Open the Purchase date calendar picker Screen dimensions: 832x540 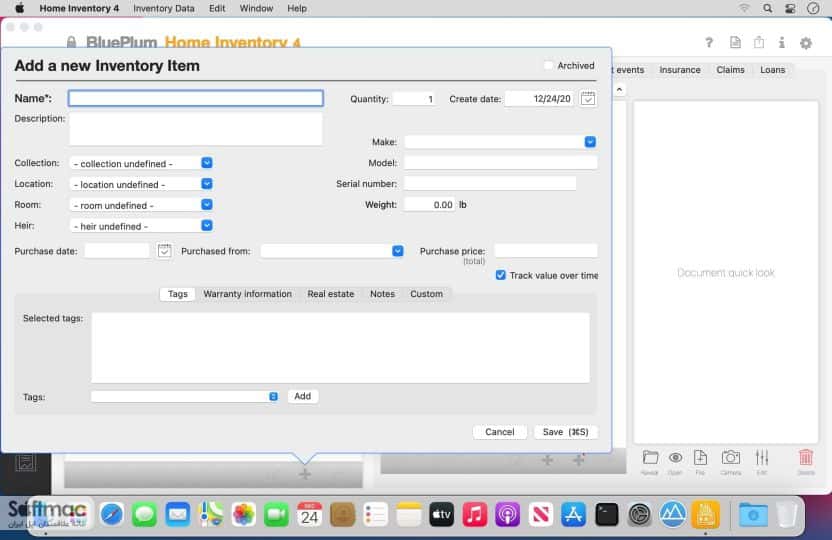point(164,250)
